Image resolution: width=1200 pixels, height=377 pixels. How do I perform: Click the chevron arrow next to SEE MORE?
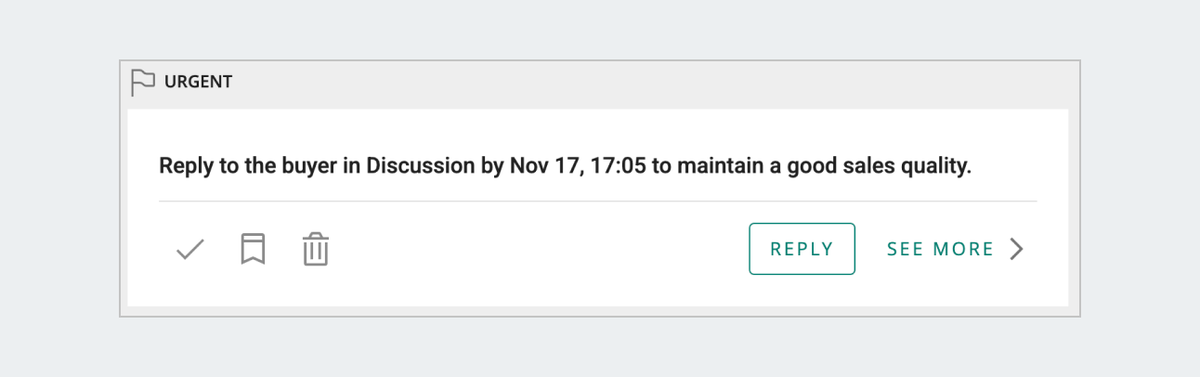pos(1016,249)
